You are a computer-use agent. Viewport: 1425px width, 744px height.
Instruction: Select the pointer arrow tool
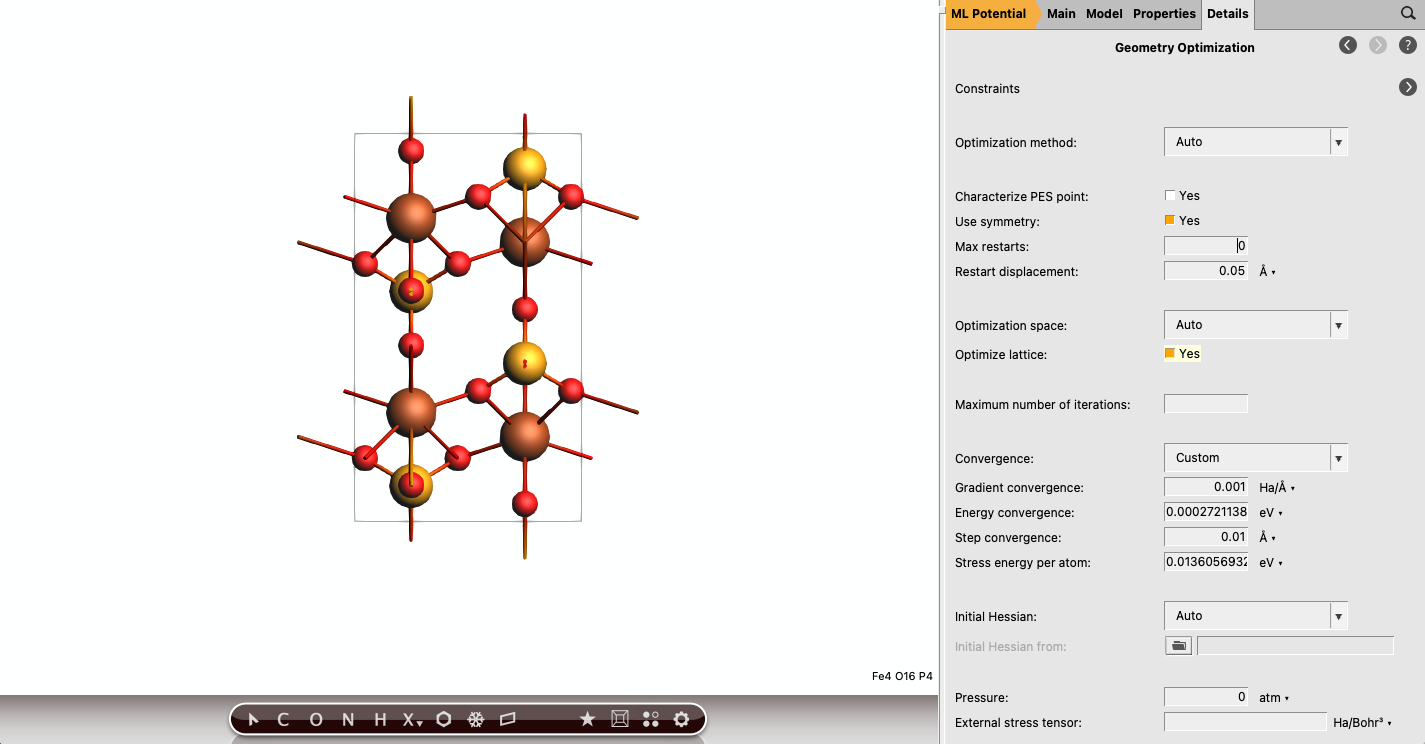pos(253,719)
